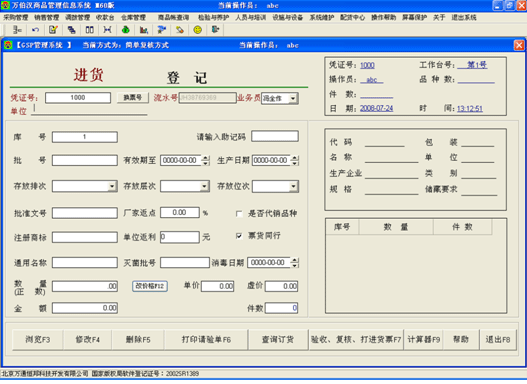
Task: Focus the 请输入助记码 input field
Action: 275,136
